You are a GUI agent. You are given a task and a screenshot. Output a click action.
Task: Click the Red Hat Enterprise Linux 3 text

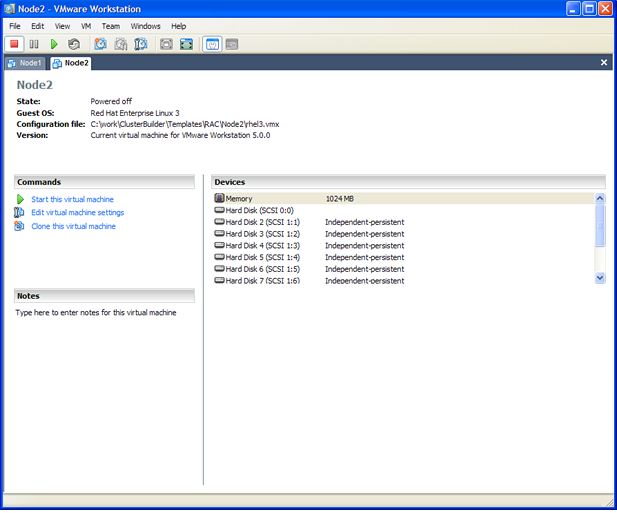[135, 113]
